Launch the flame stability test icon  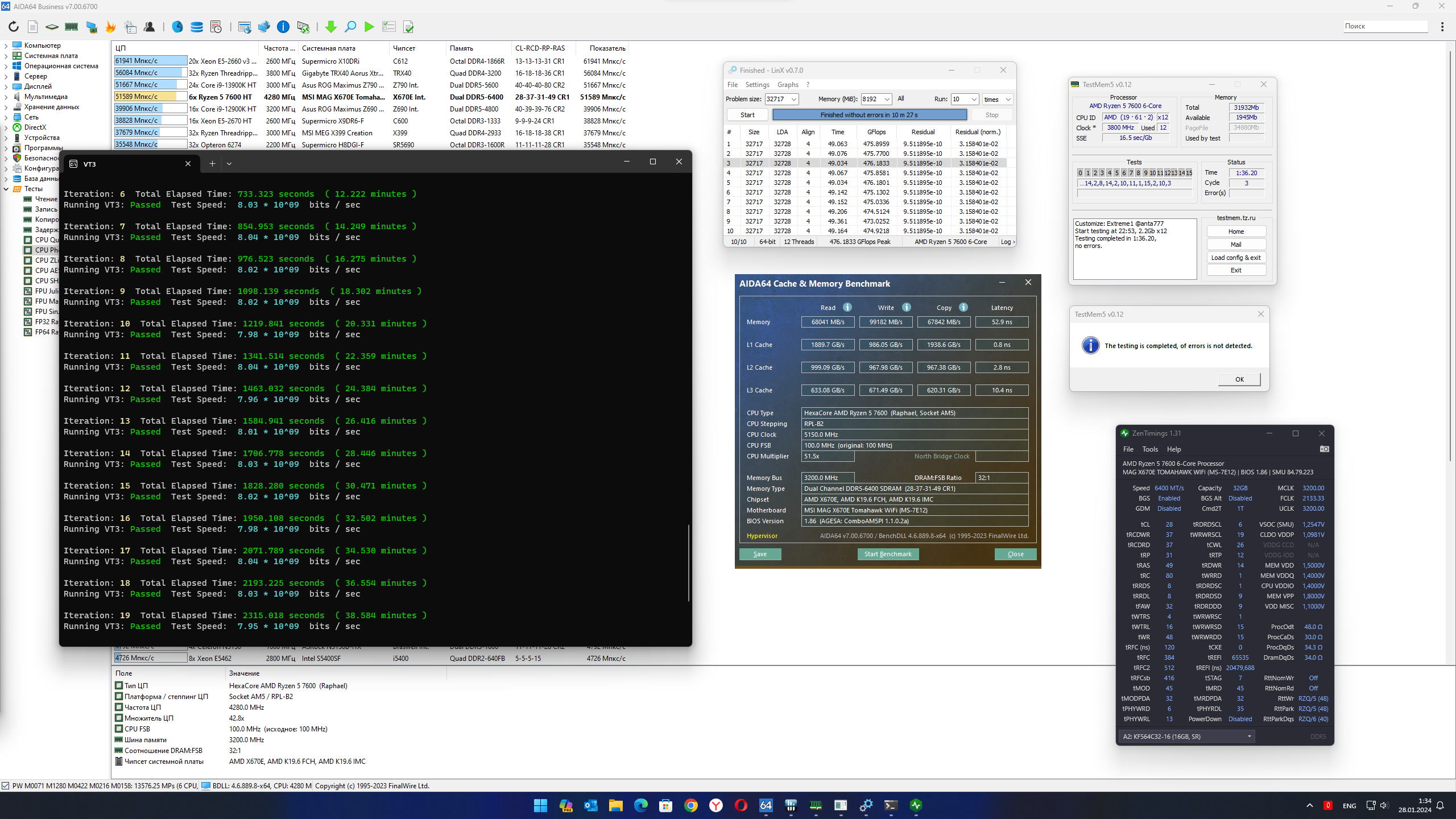pyautogui.click(x=111, y=27)
